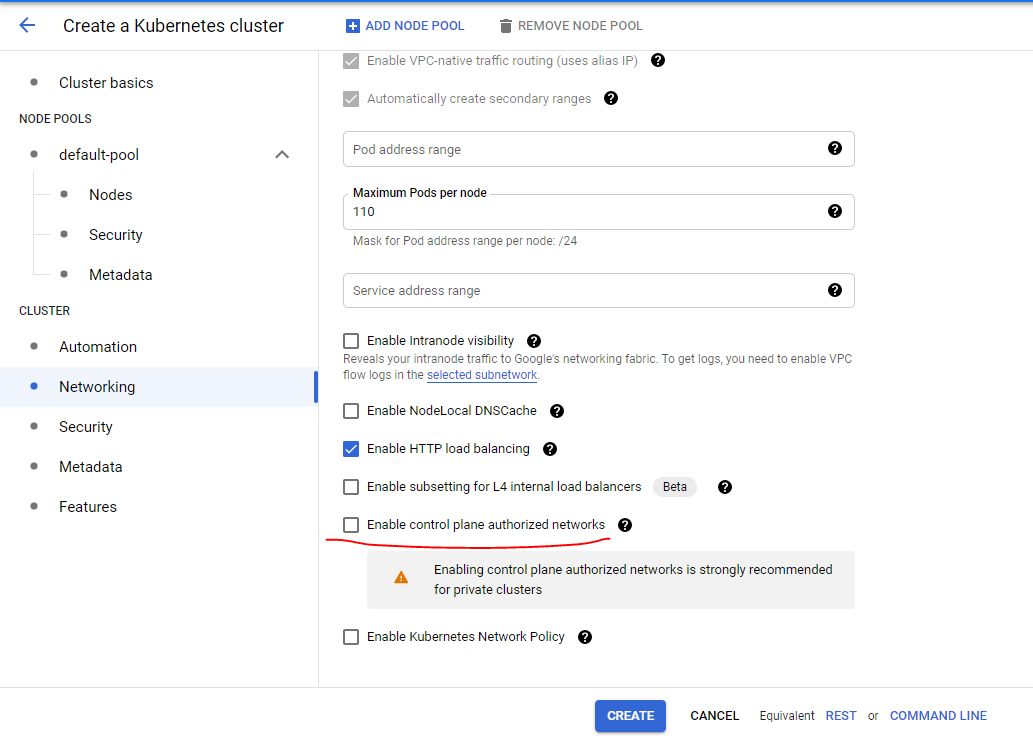Open help for L4 internal load balancers subsetting
Viewport: 1033px width, 740px height.
(725, 487)
